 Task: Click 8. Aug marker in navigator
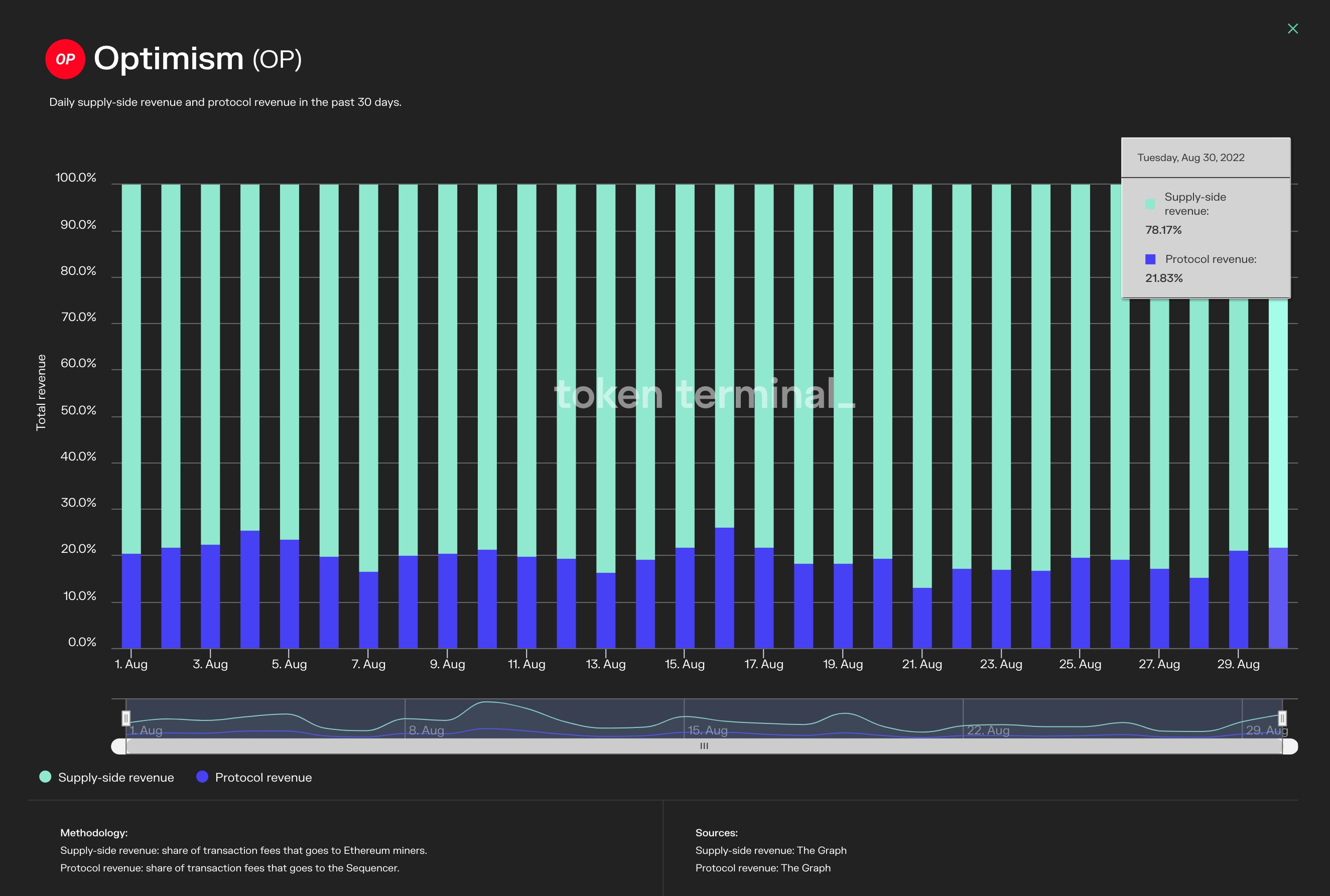(x=427, y=730)
